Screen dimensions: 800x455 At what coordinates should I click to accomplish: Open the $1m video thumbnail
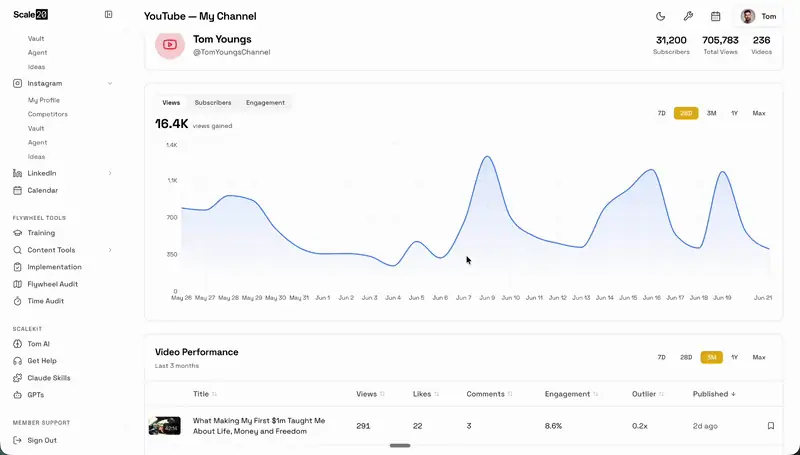(x=164, y=425)
